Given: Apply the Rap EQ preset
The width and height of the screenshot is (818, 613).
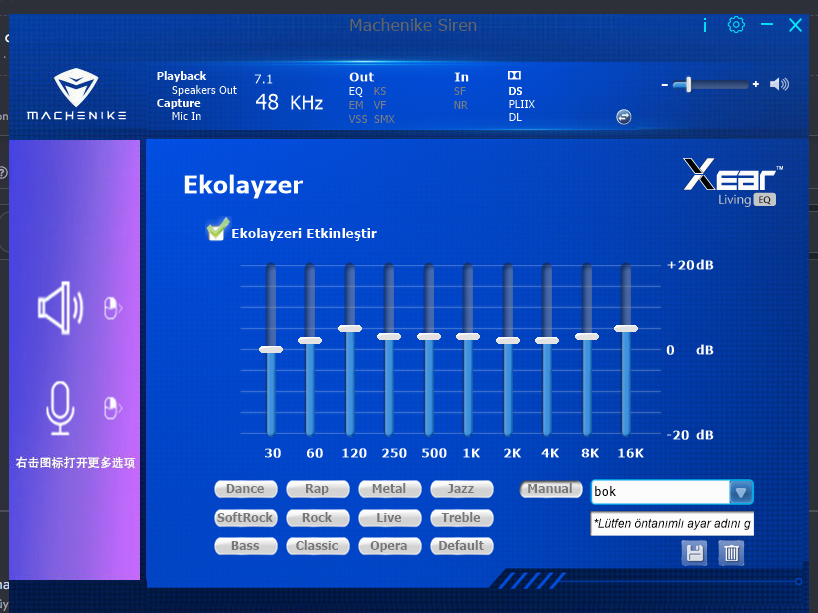Looking at the screenshot, I should [317, 489].
